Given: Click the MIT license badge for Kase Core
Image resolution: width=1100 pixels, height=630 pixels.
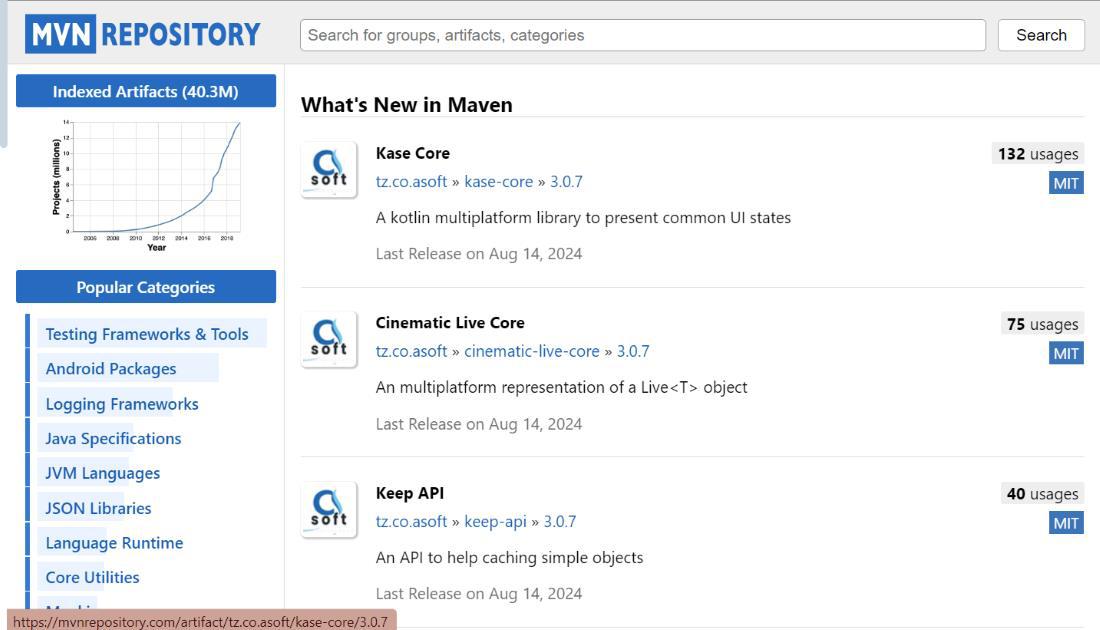Looking at the screenshot, I should [x=1066, y=183].
